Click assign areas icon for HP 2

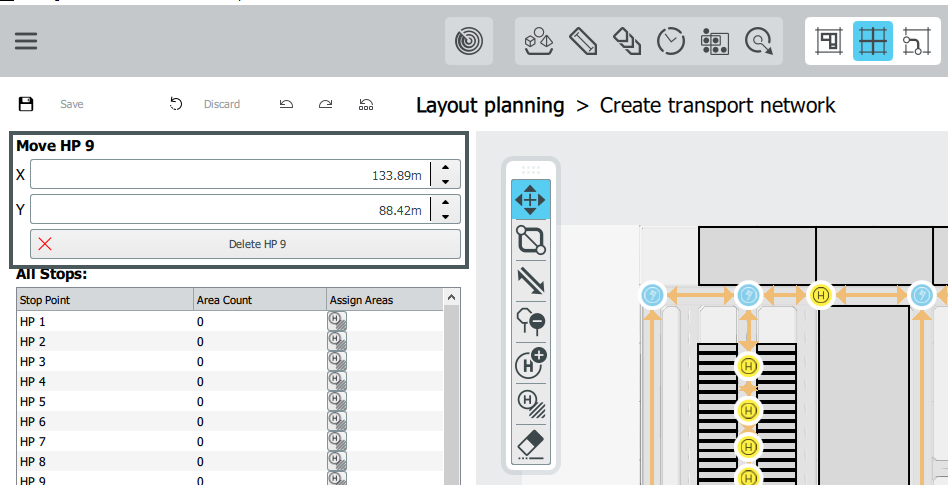point(337,341)
